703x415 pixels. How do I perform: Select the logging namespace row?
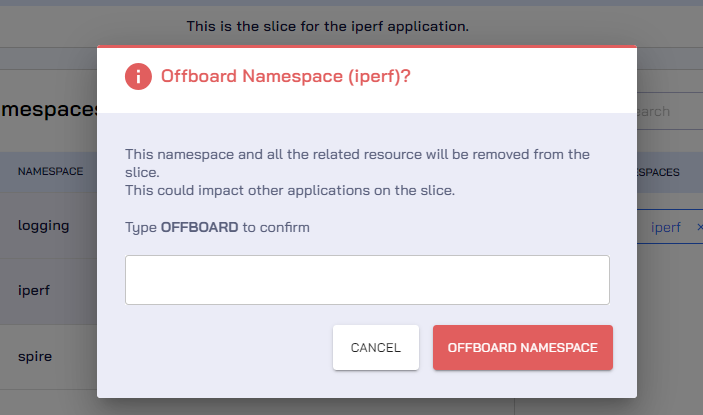[48, 225]
